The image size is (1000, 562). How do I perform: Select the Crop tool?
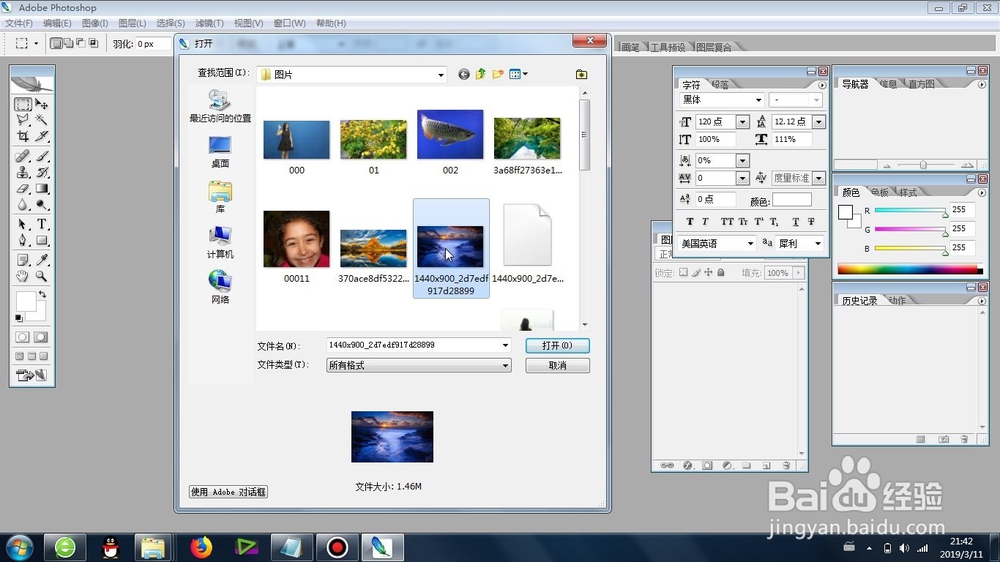(x=23, y=136)
